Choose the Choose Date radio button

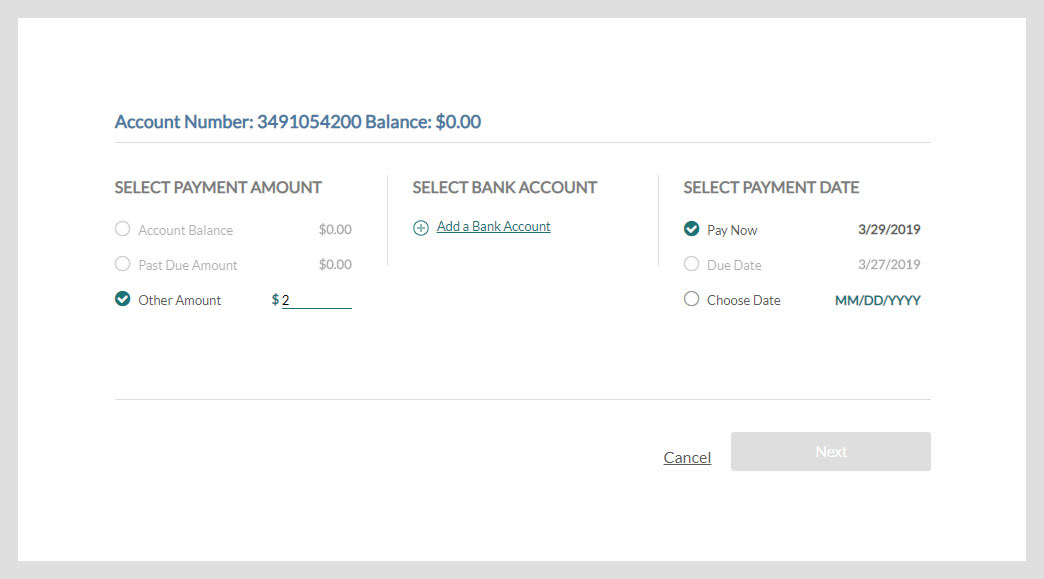tap(692, 299)
